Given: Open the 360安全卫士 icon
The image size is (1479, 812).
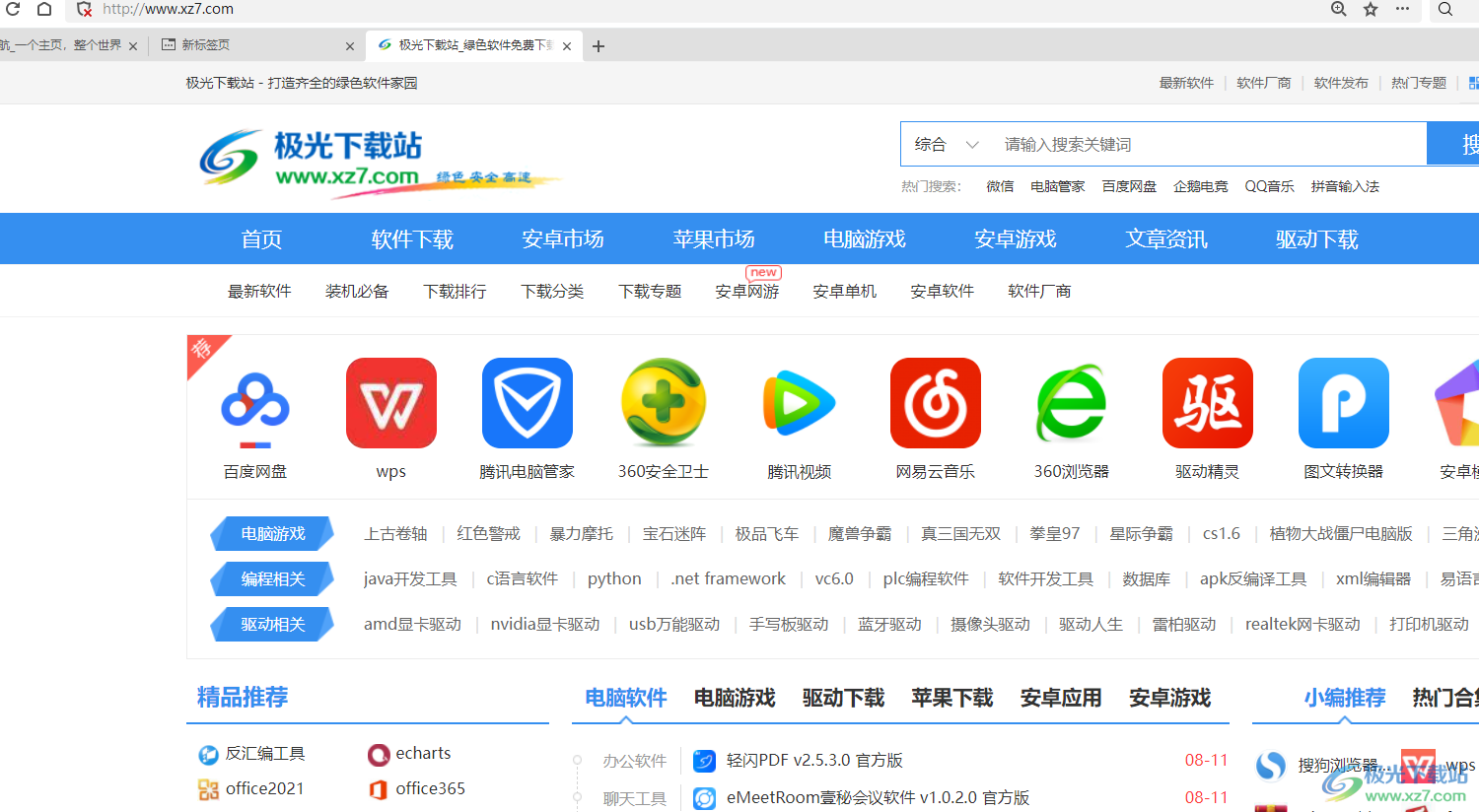Looking at the screenshot, I should tap(664, 403).
